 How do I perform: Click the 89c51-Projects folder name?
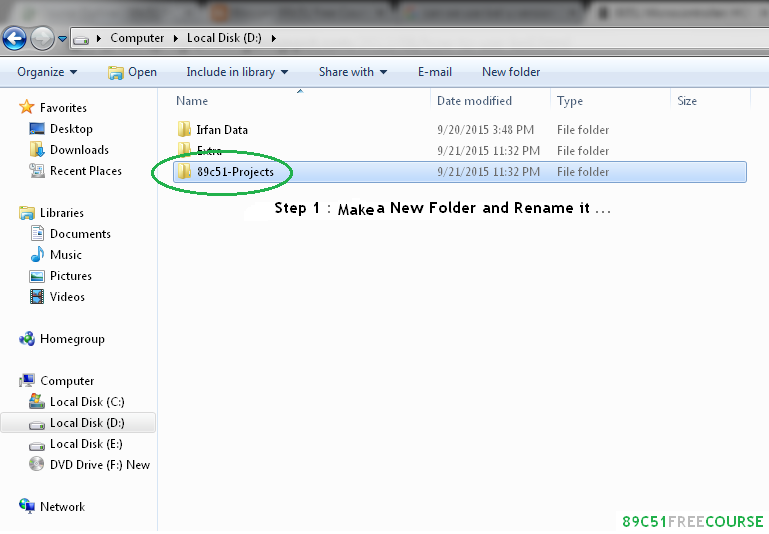(x=235, y=172)
